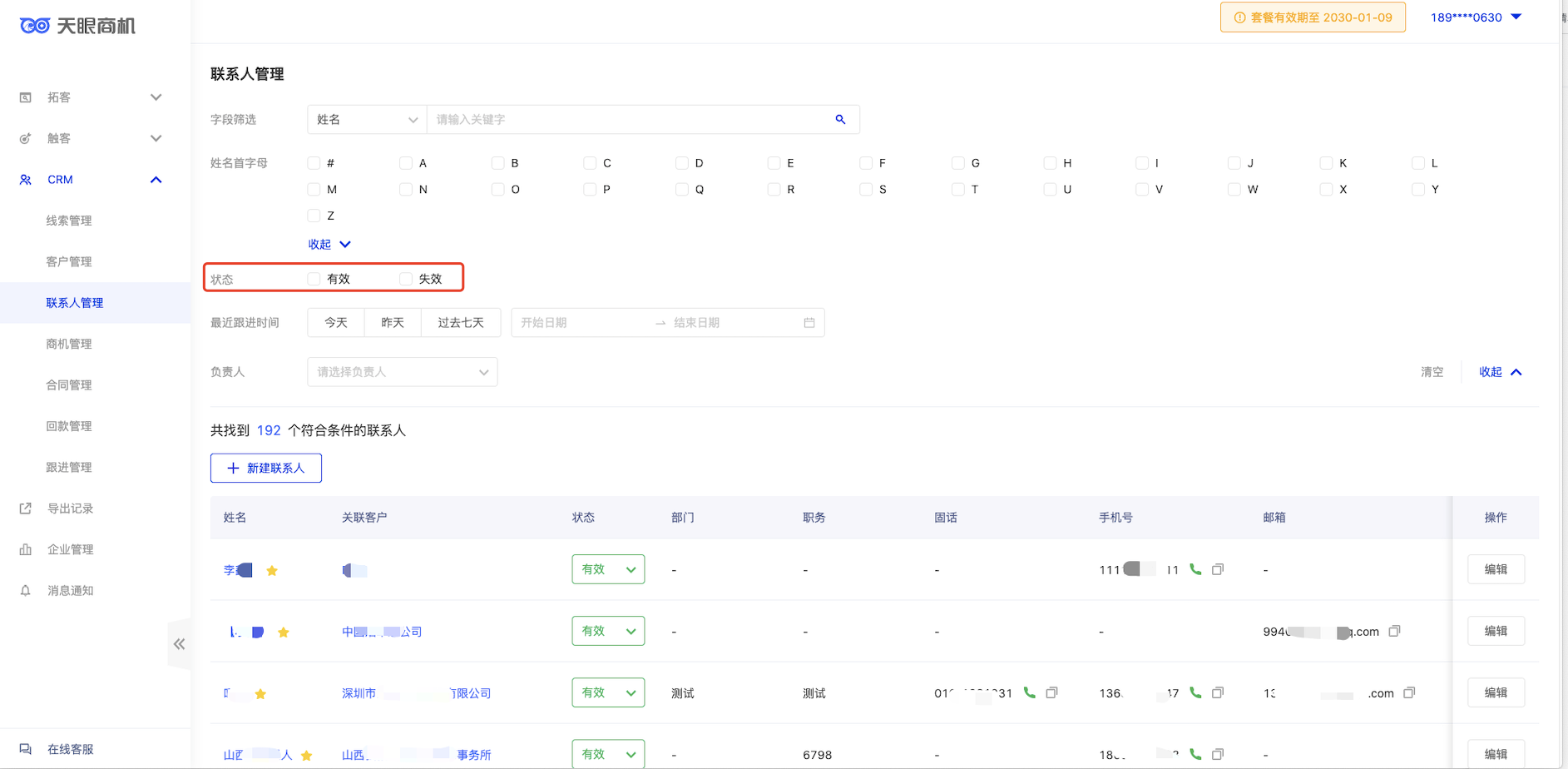
Task: Expand the 拓客 sidebar section
Action: tap(156, 97)
